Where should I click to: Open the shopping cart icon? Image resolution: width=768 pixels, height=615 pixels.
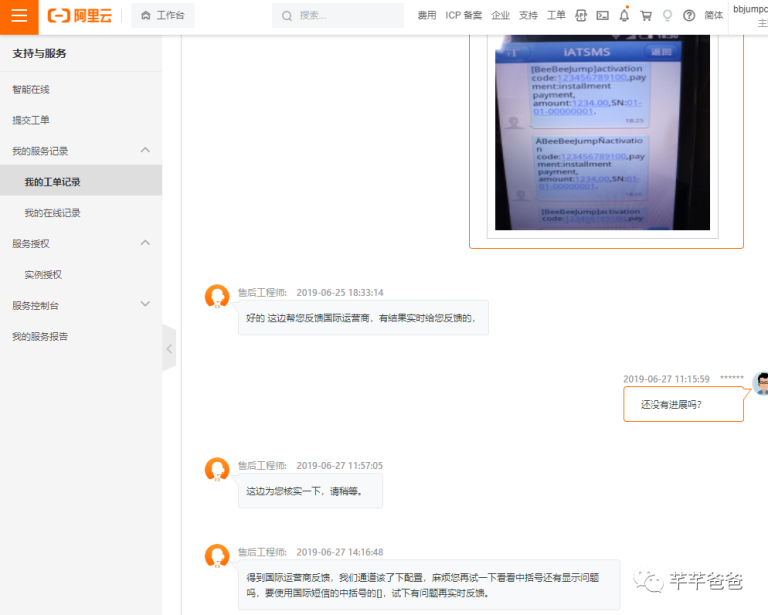(x=646, y=16)
